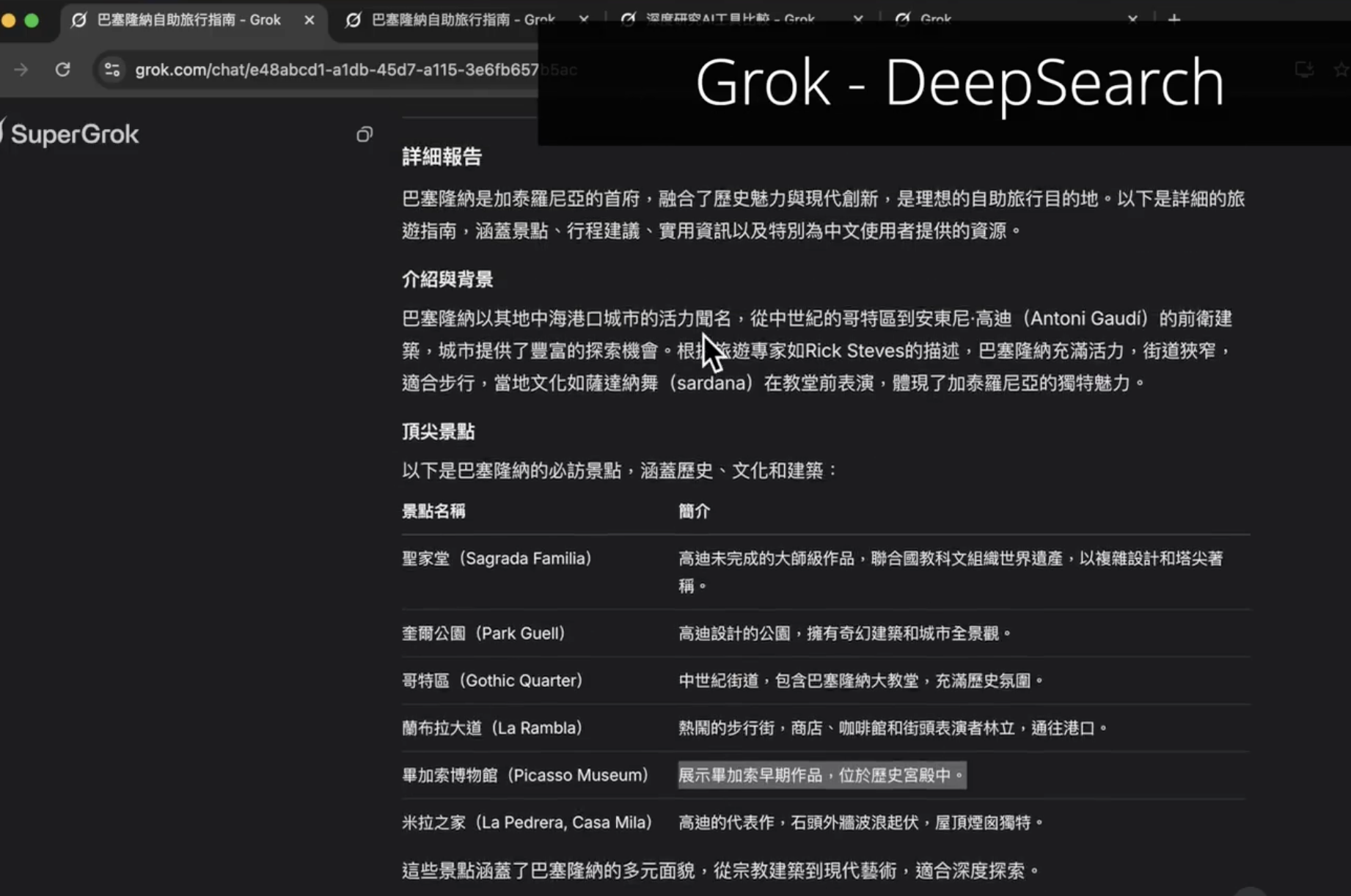Open a new browser tab
Image resolution: width=1351 pixels, height=896 pixels.
pos(1174,20)
